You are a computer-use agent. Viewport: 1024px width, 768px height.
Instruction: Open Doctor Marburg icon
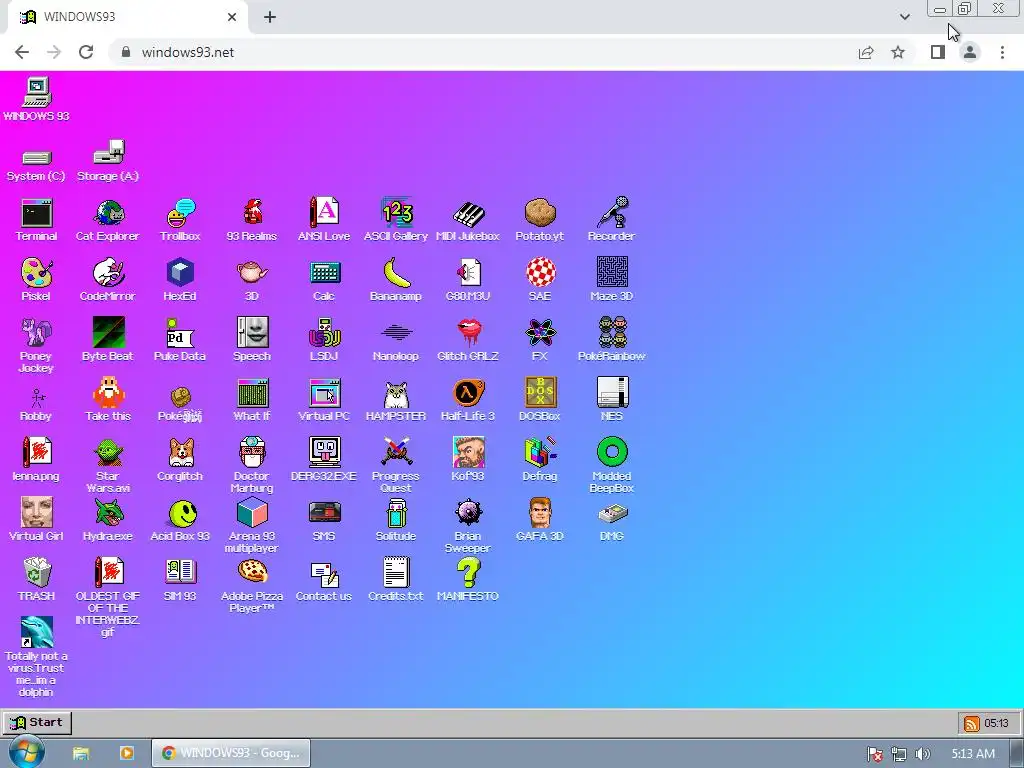(x=252, y=465)
